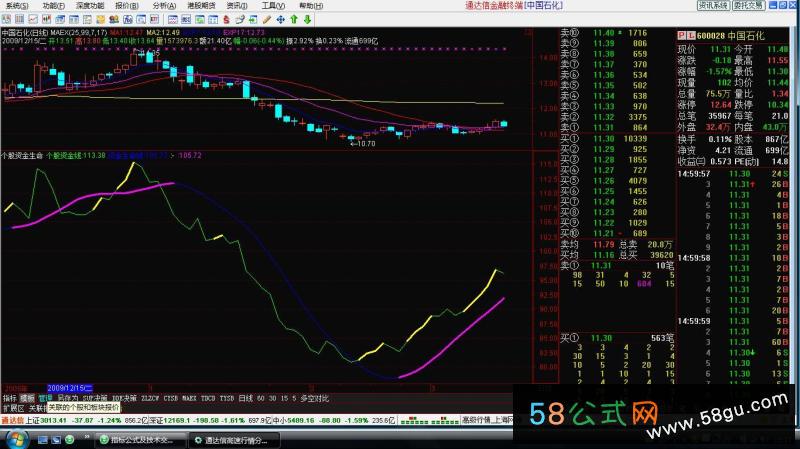Click the yellow folder toolbar icon
The height and width of the screenshot is (449, 800).
[x=101, y=19]
